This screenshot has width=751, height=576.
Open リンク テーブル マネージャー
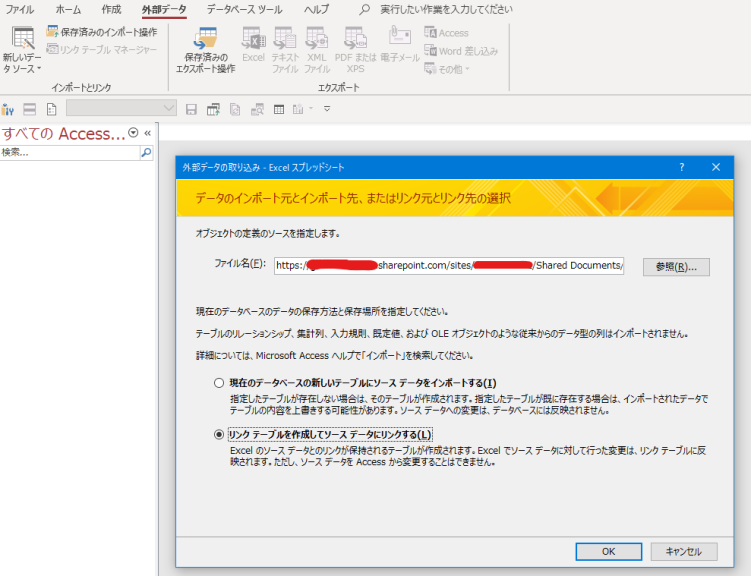tap(102, 49)
